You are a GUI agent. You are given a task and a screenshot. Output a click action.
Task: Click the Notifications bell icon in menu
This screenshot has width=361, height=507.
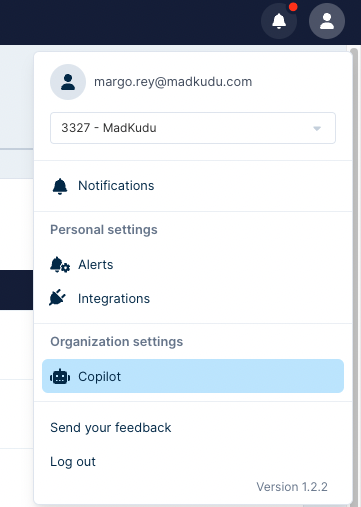click(x=60, y=186)
